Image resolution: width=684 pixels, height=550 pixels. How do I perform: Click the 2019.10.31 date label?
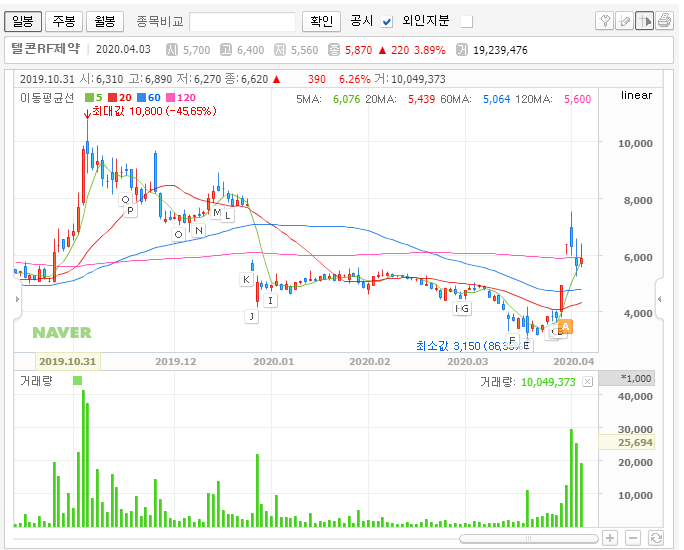point(68,362)
